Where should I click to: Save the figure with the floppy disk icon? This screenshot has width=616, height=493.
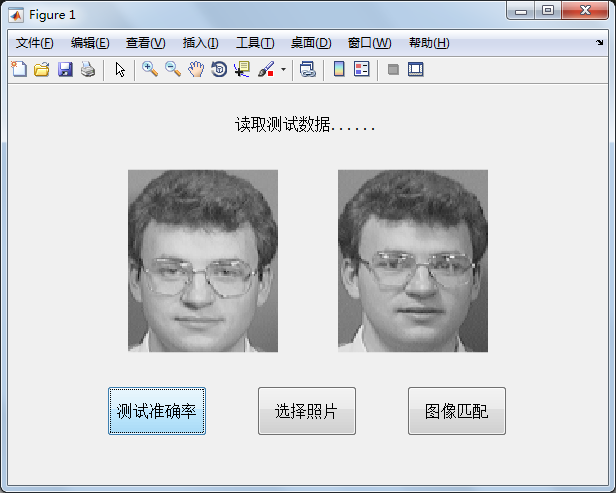[x=65, y=70]
